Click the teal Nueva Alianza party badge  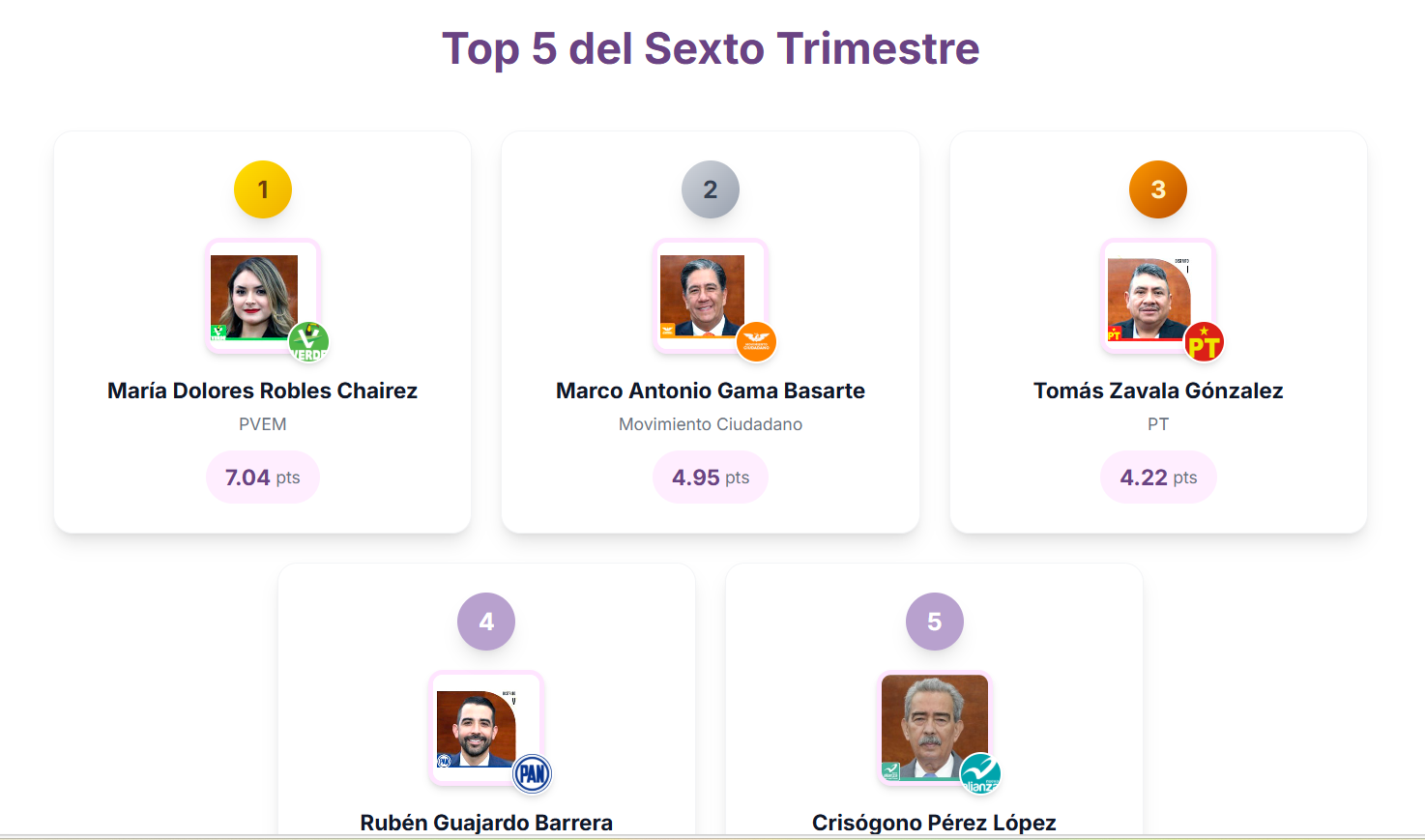coord(980,773)
